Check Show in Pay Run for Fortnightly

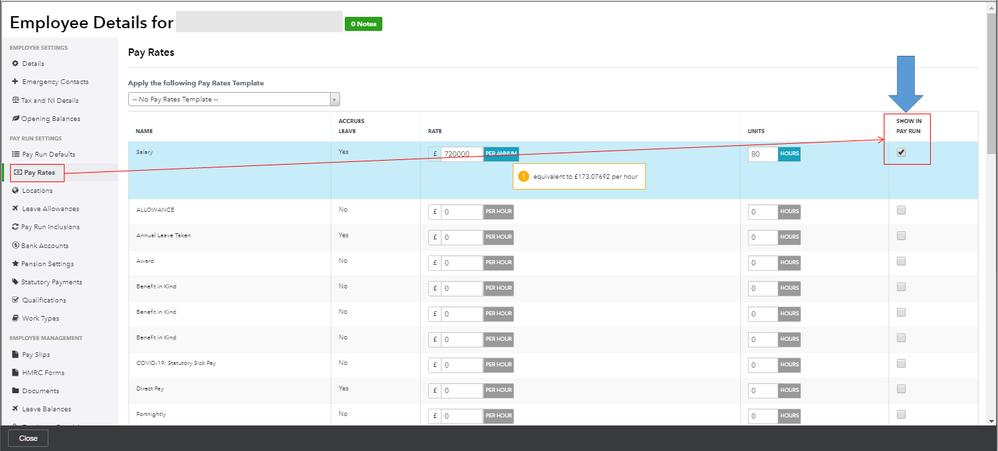(x=901, y=414)
